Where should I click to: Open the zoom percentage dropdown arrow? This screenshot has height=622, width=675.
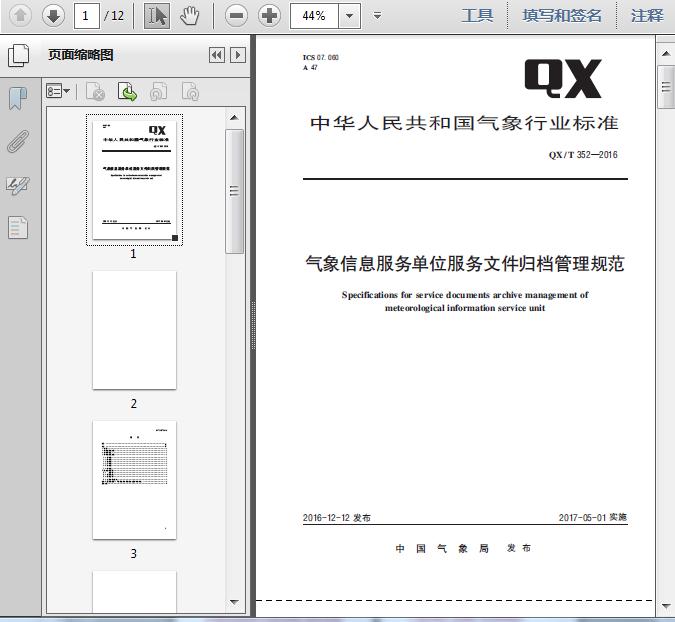[x=350, y=16]
